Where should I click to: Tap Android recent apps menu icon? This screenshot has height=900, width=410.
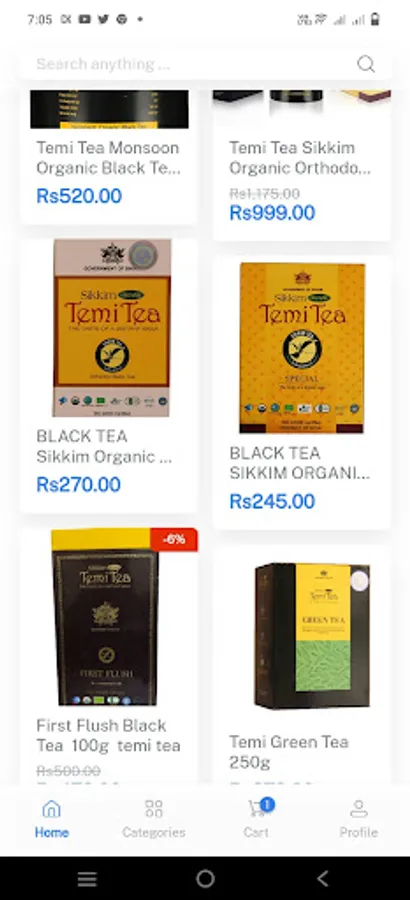coord(87,878)
